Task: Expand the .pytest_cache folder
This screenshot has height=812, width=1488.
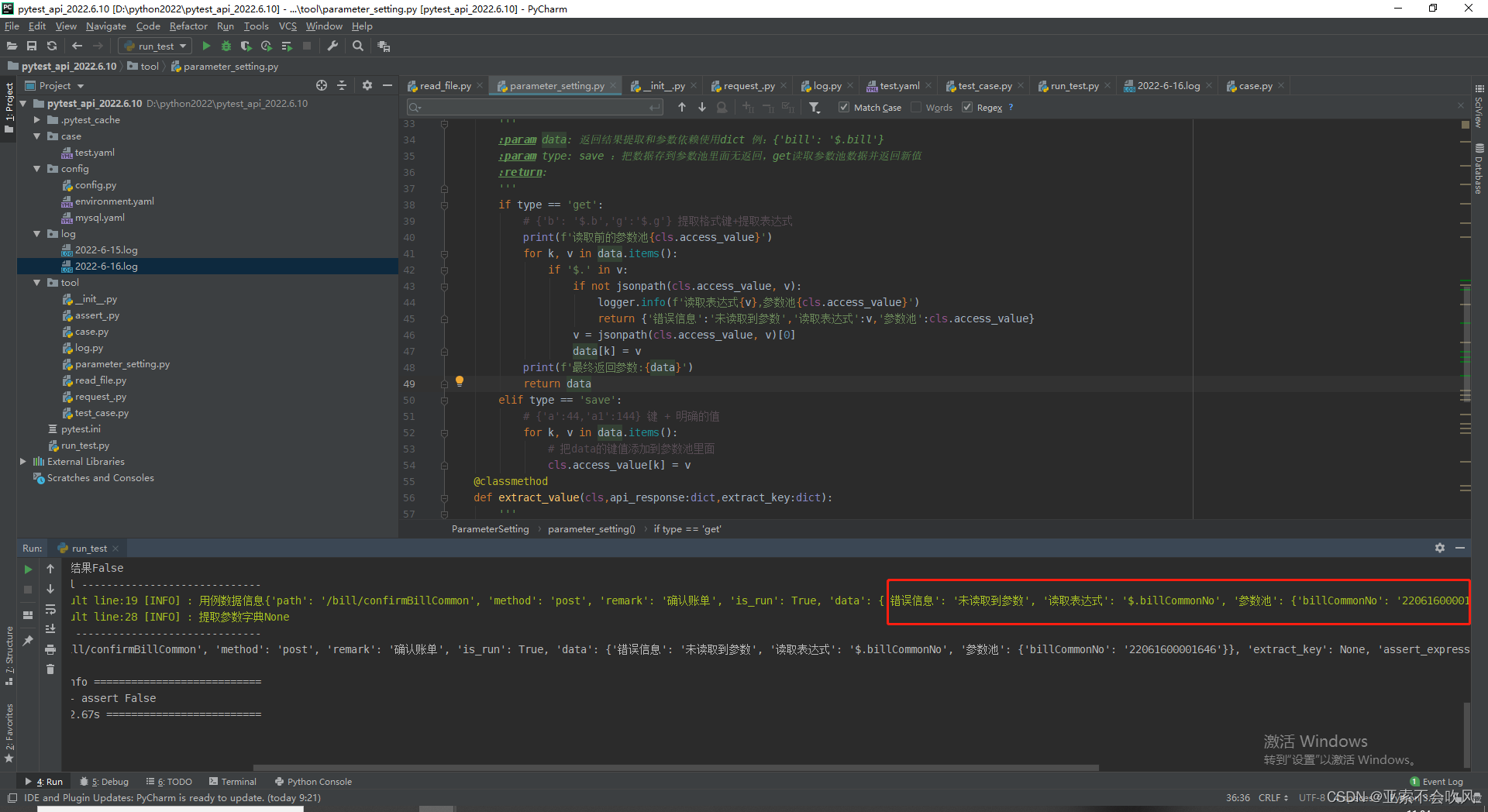Action: click(37, 120)
